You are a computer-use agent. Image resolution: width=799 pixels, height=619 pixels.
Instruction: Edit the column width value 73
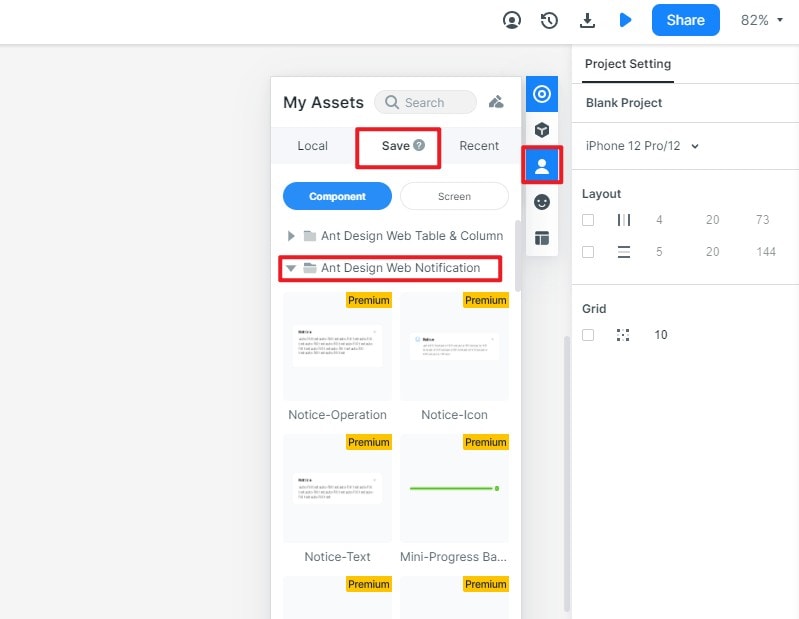point(762,220)
